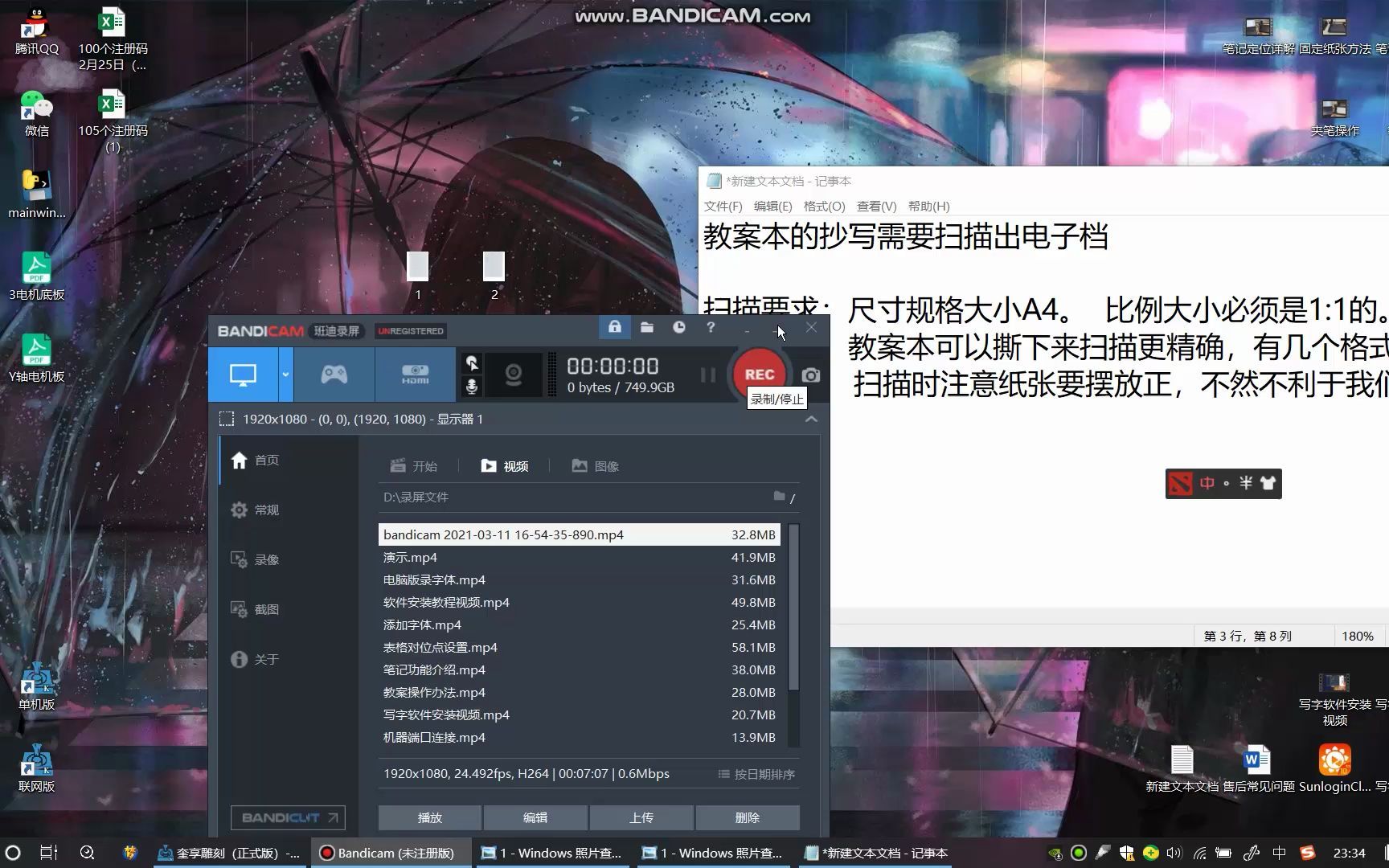Select bandicam 2021-03-11 16-54-35-890.mp4

(579, 534)
